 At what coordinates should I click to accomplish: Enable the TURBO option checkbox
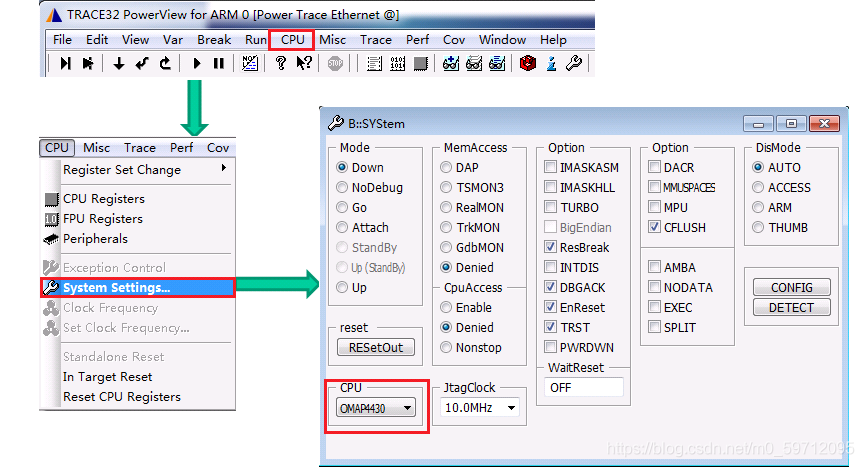(550, 207)
